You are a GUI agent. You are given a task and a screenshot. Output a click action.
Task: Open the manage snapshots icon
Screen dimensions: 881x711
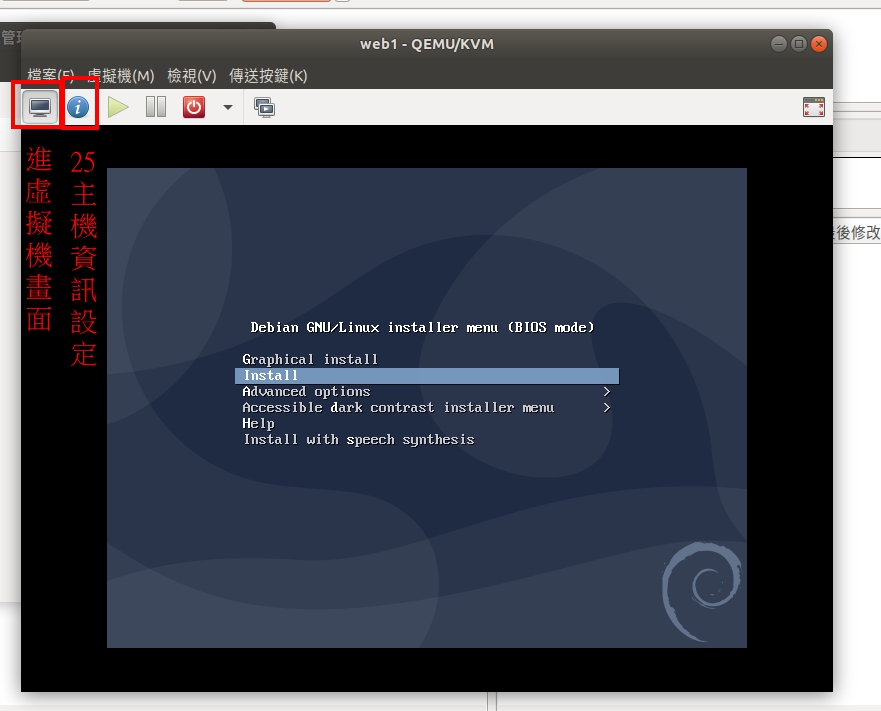click(264, 107)
